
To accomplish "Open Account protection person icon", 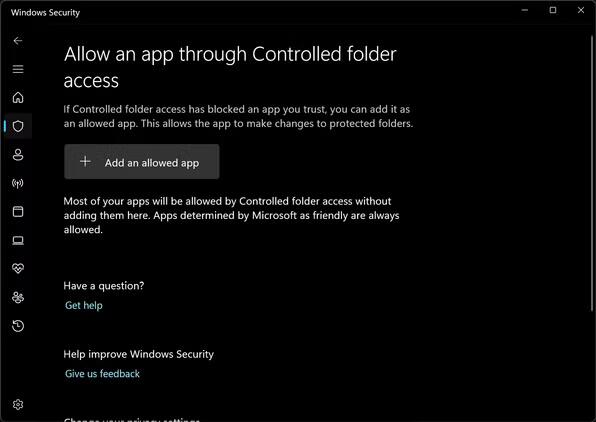I will pos(18,155).
